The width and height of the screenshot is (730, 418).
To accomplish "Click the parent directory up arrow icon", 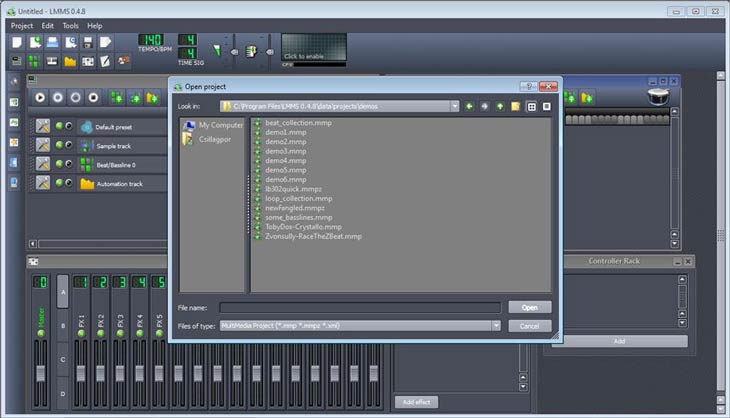I will pyautogui.click(x=499, y=105).
